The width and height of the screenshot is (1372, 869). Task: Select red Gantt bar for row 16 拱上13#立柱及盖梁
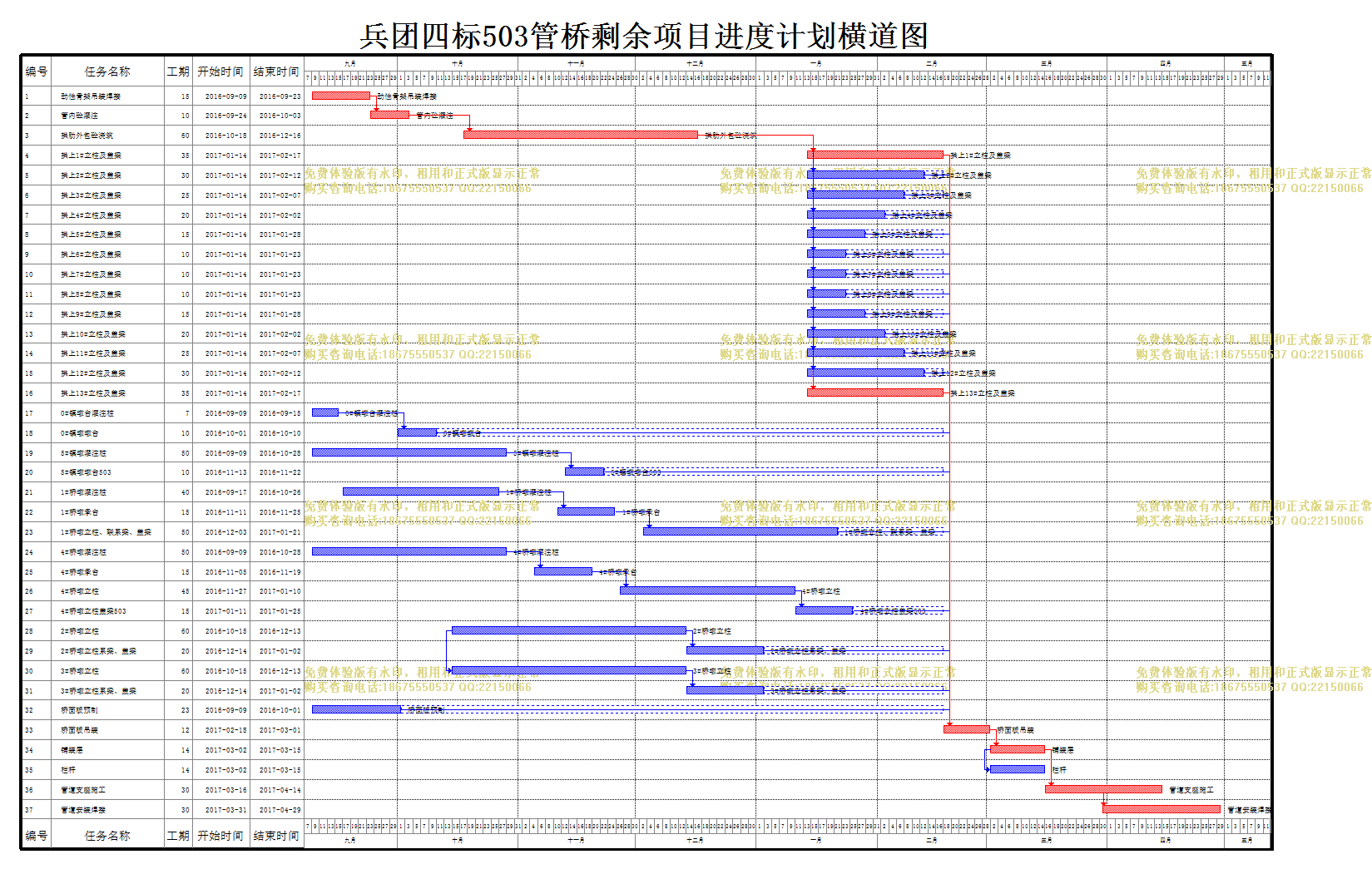[x=875, y=393]
